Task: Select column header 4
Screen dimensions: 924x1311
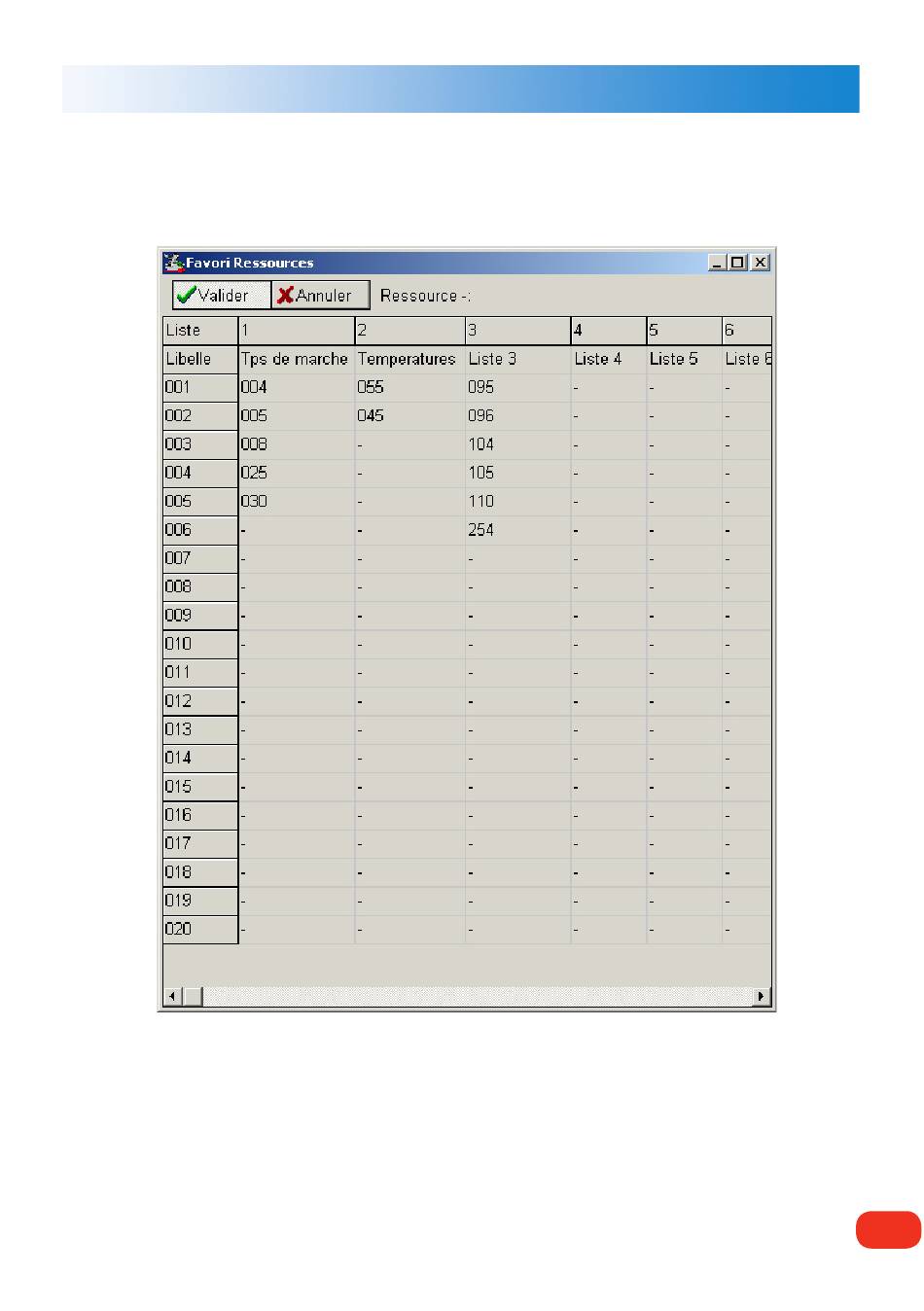Action: tap(609, 331)
